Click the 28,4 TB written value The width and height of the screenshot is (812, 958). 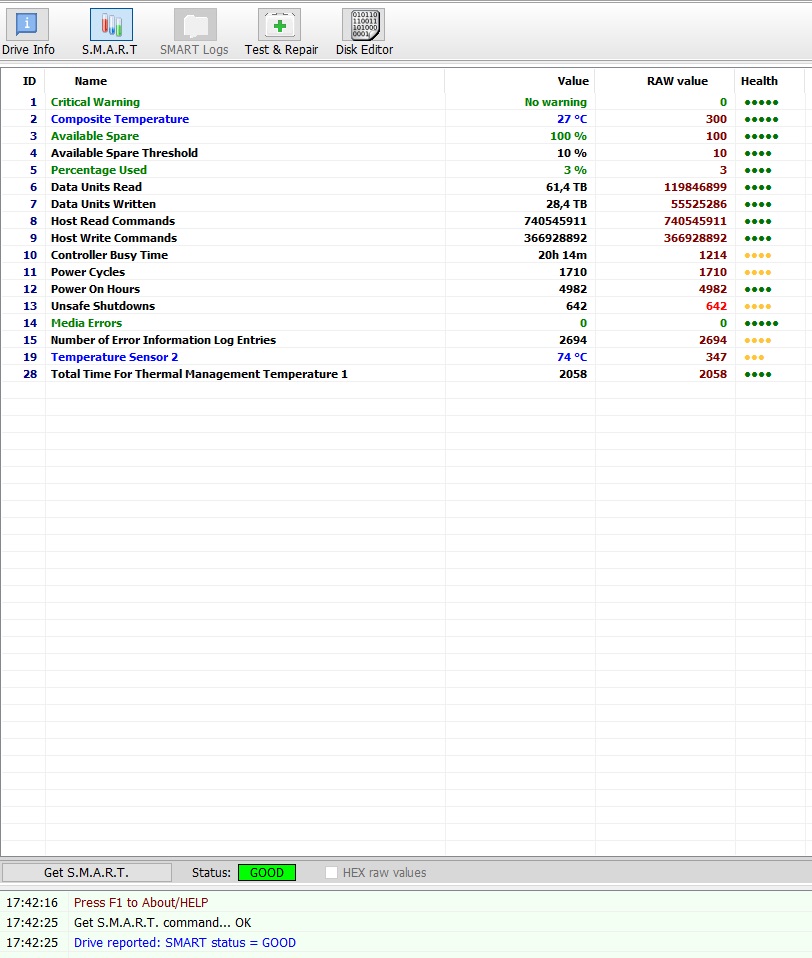pyautogui.click(x=566, y=204)
